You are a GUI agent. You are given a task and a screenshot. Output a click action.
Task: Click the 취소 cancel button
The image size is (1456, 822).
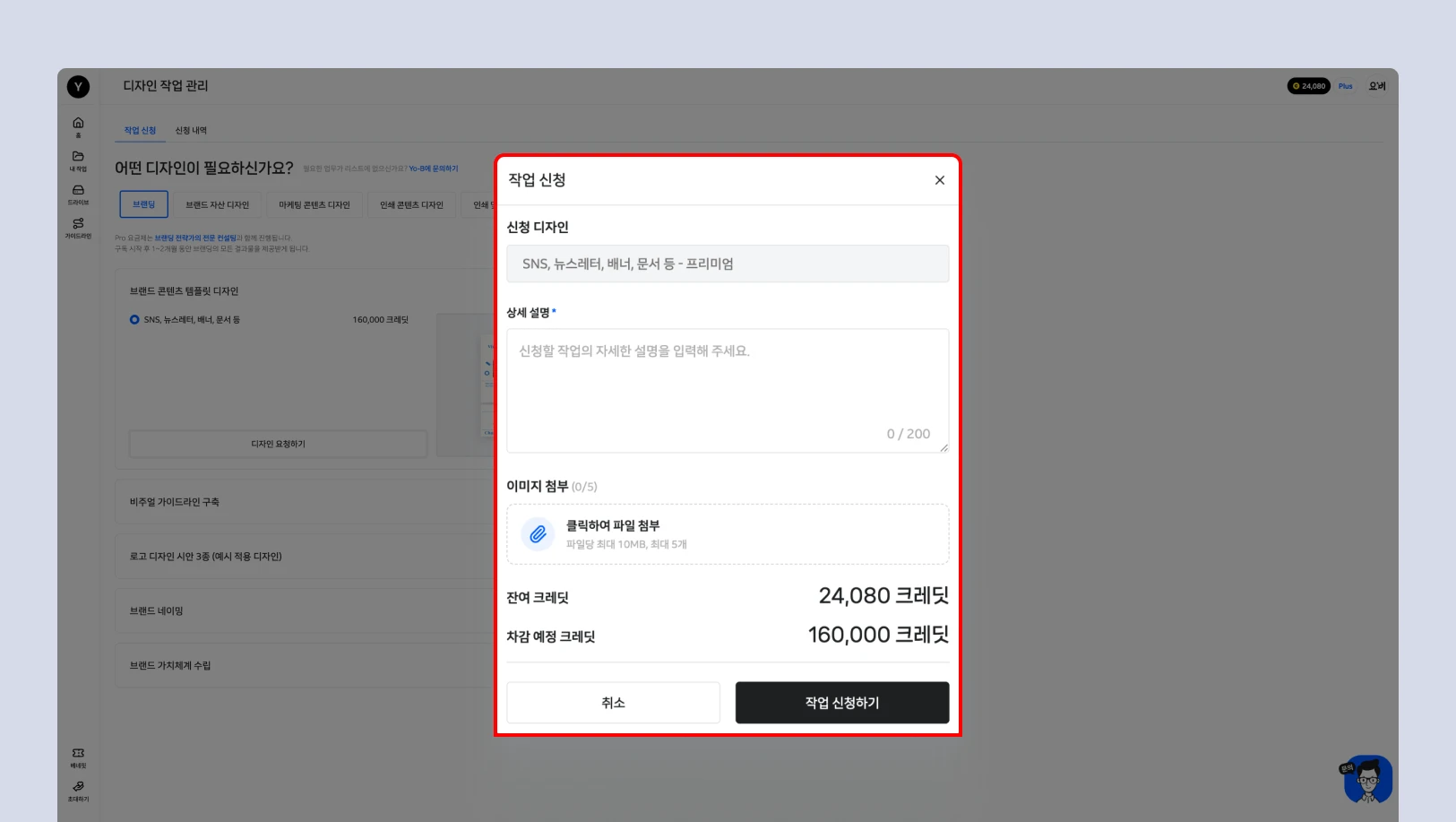click(613, 703)
